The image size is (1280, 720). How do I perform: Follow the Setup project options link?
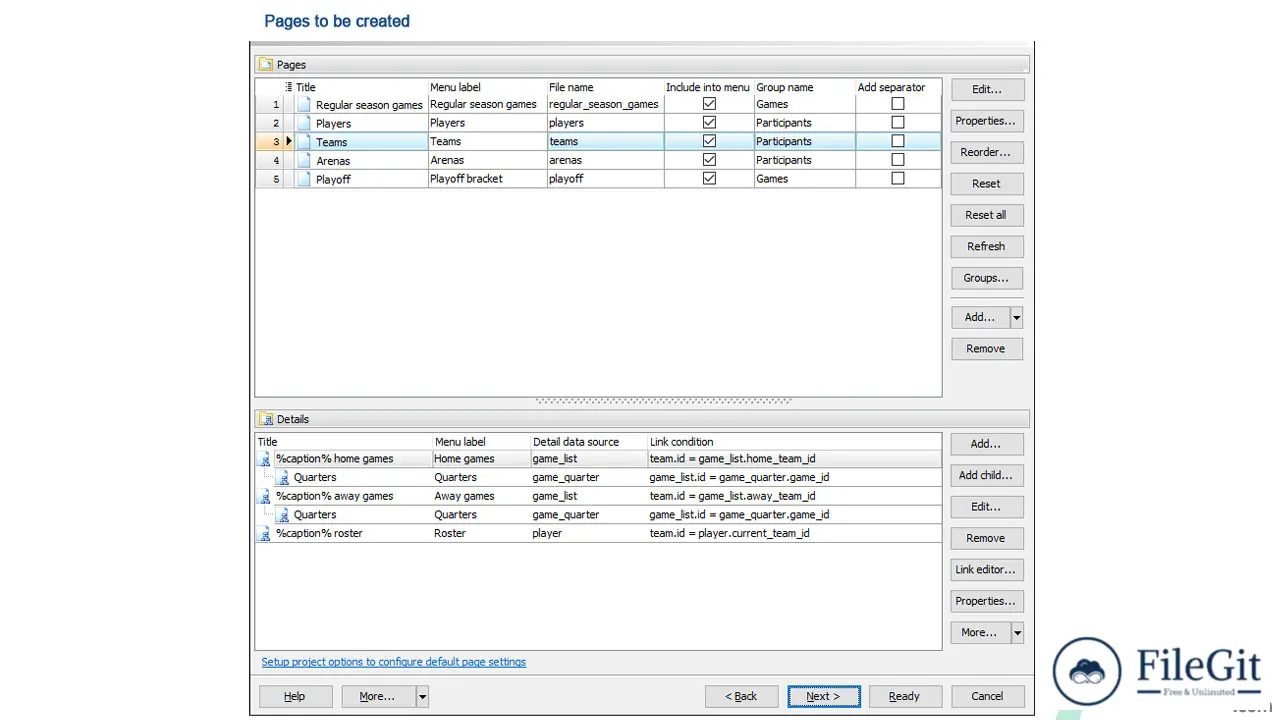(393, 662)
